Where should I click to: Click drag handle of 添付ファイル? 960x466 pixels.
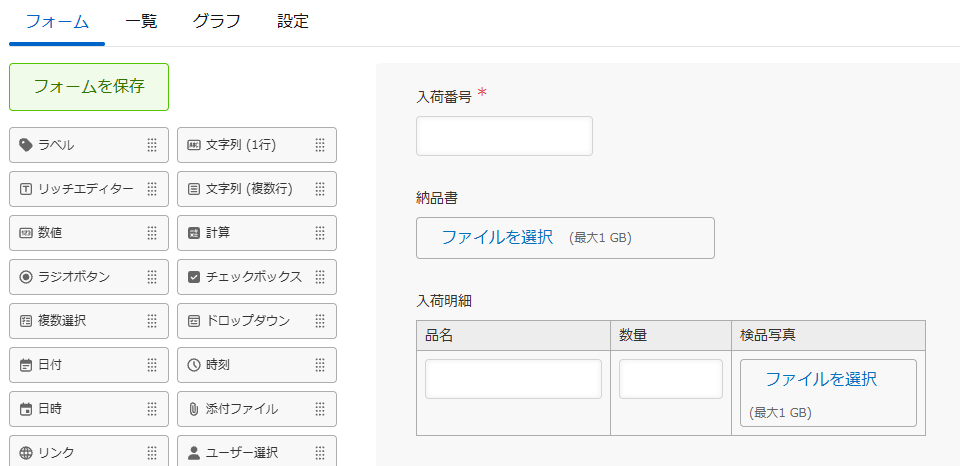(x=320, y=409)
